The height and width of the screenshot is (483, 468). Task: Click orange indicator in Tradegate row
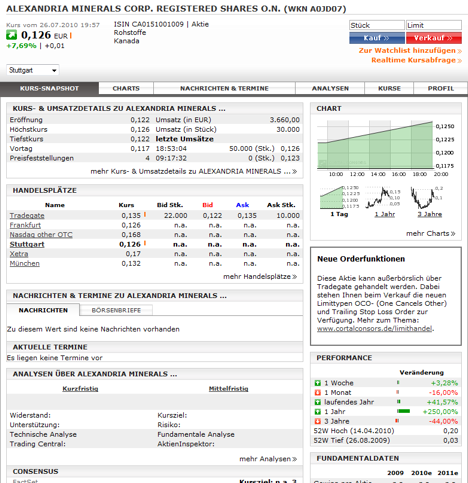(x=145, y=215)
